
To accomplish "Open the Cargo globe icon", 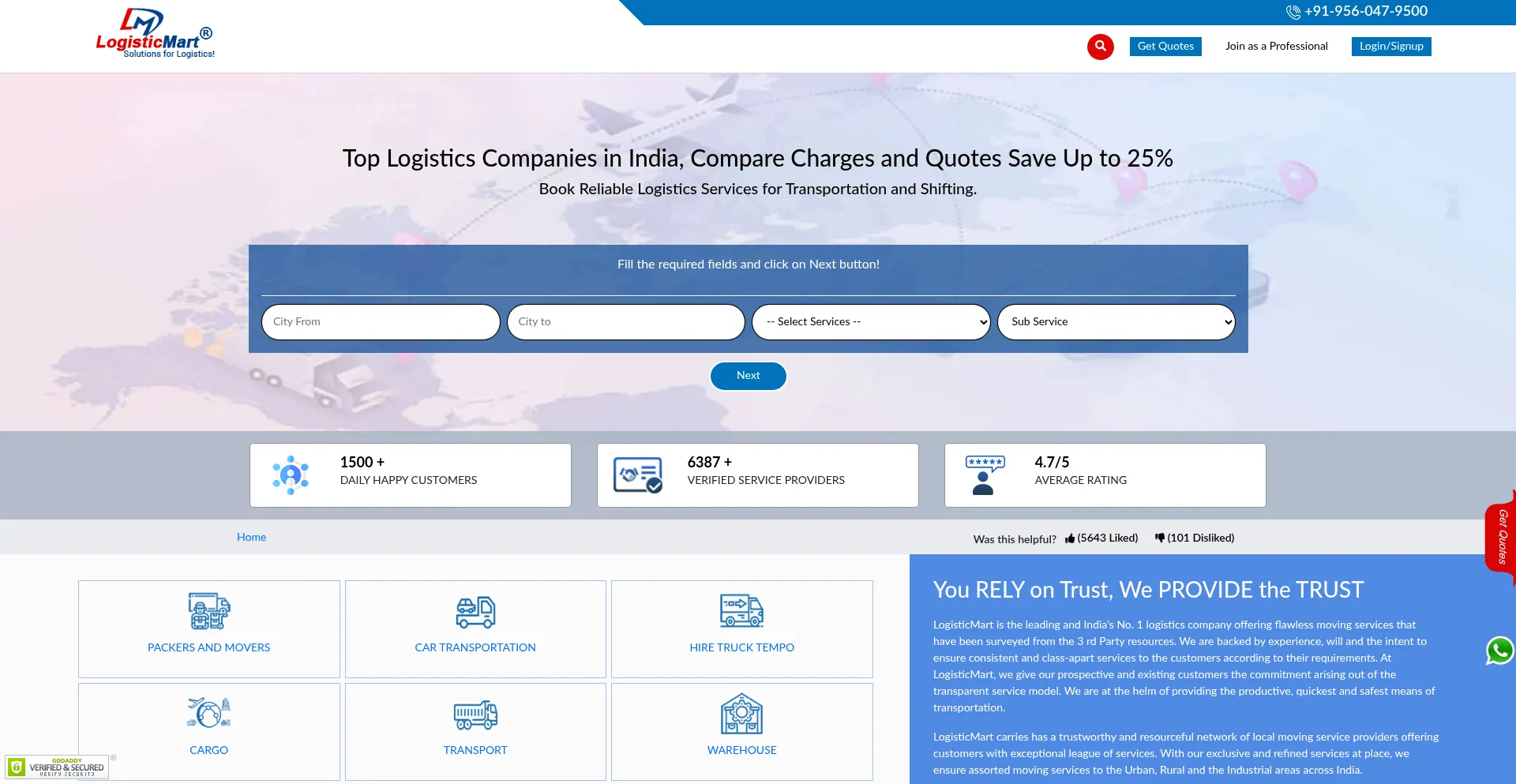I will coord(208,712).
